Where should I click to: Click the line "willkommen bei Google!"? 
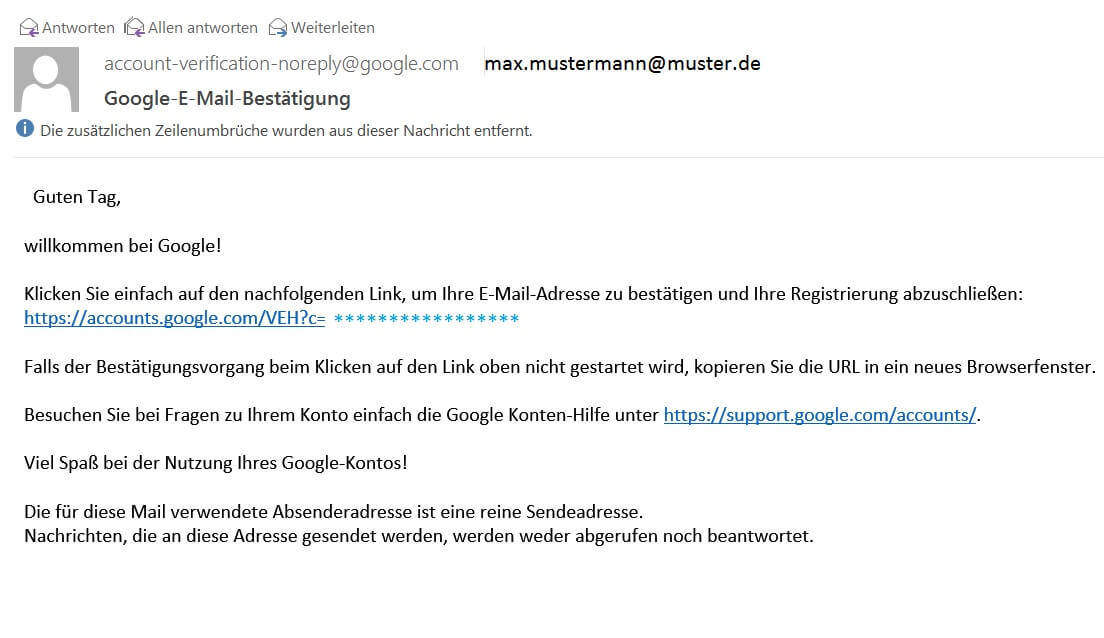coord(123,246)
